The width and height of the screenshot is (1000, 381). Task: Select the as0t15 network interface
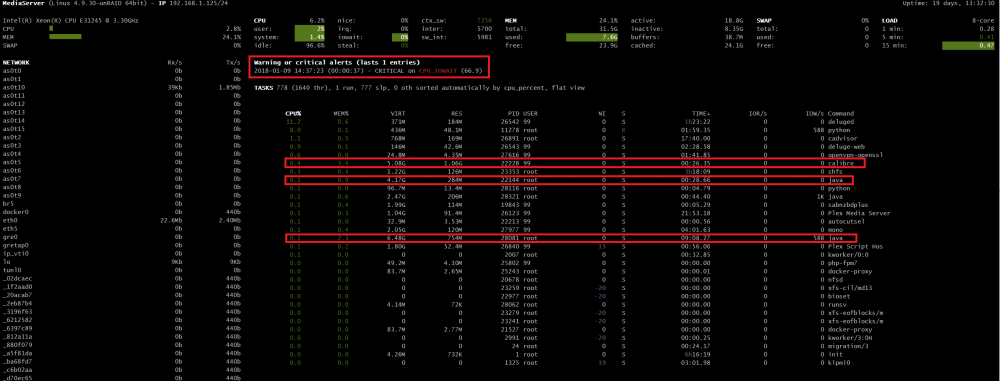tap(14, 129)
